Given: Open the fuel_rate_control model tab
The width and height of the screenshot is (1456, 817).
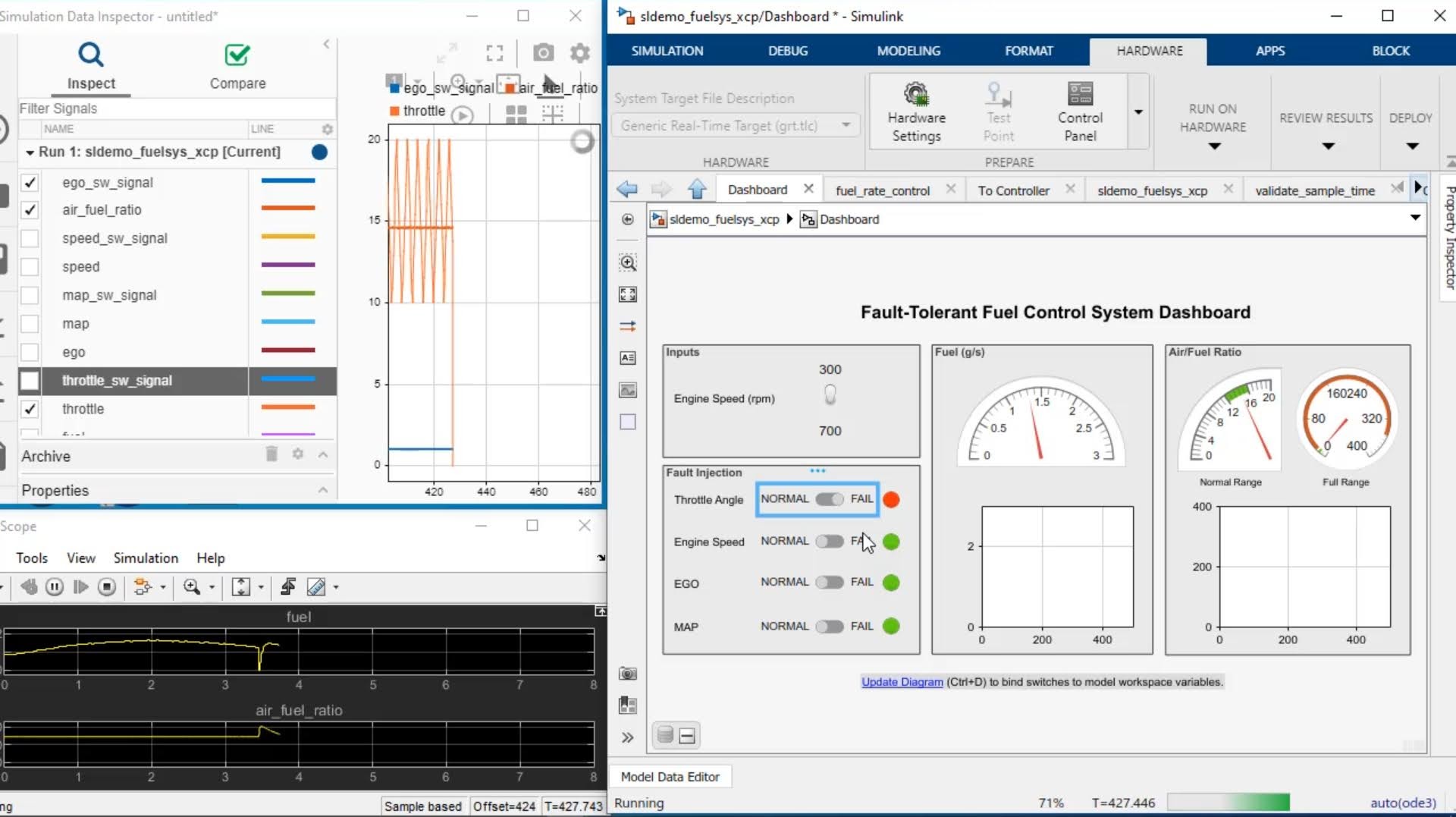Looking at the screenshot, I should point(883,190).
